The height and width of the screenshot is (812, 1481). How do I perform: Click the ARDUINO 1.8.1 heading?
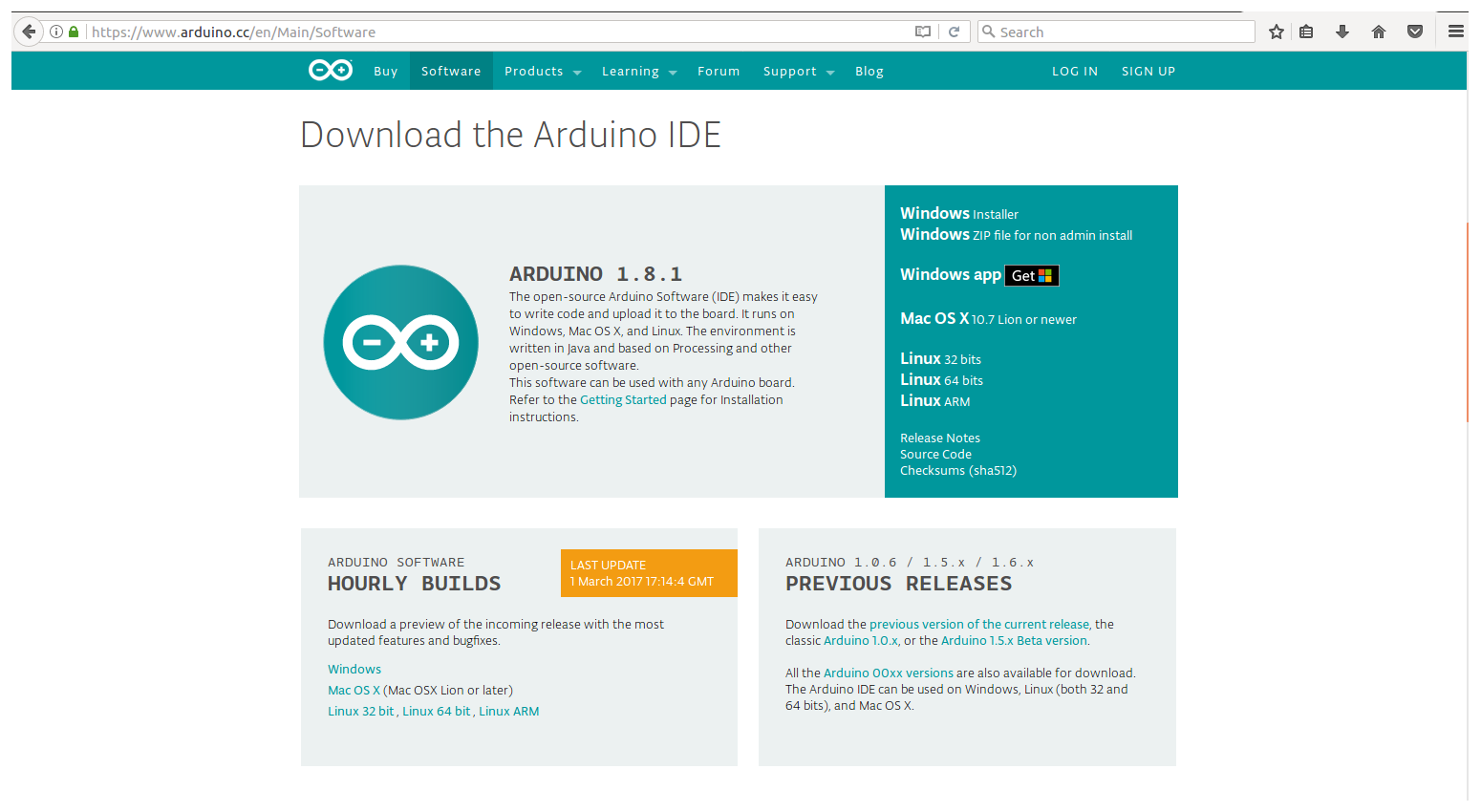[595, 274]
